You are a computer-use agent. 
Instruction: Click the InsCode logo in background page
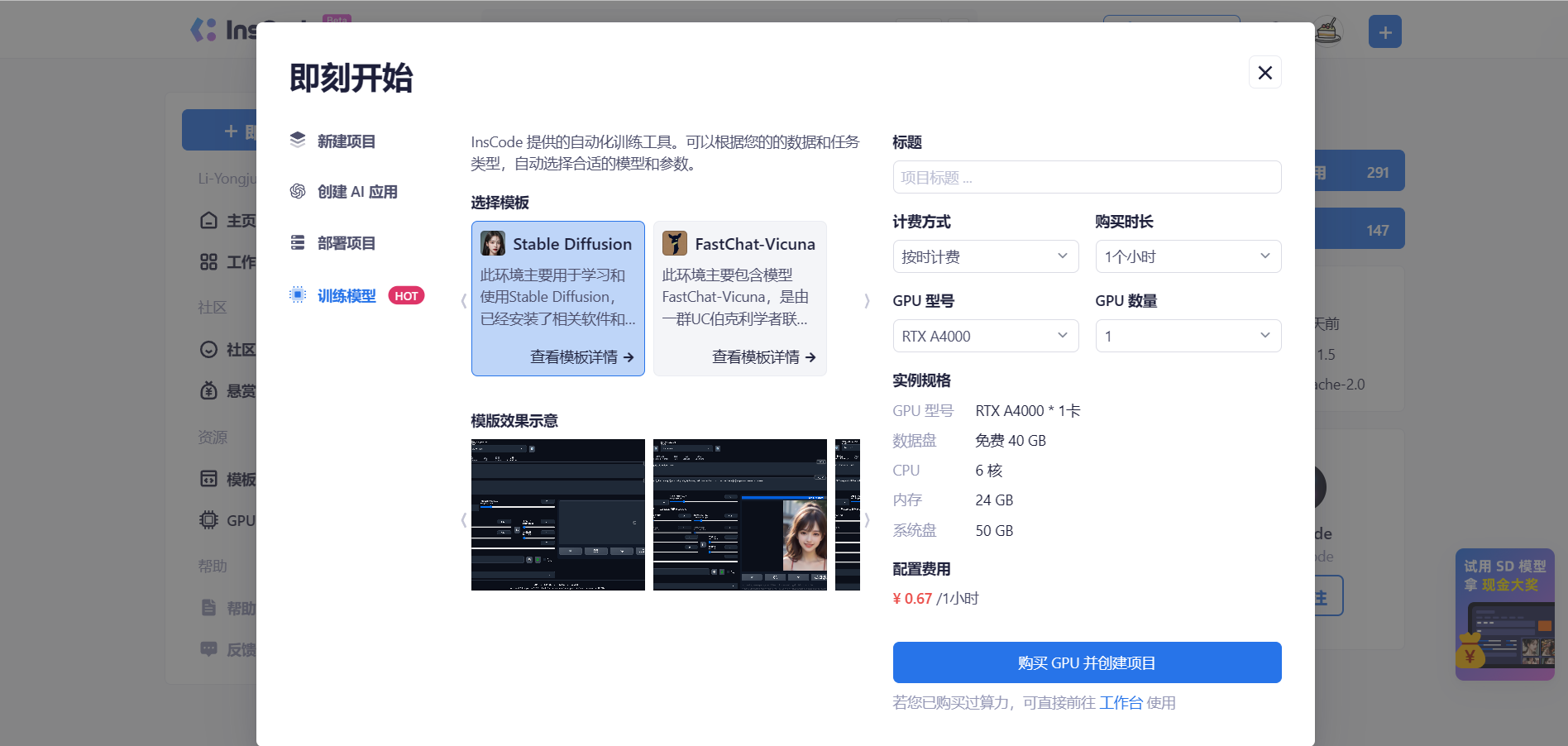(x=223, y=30)
